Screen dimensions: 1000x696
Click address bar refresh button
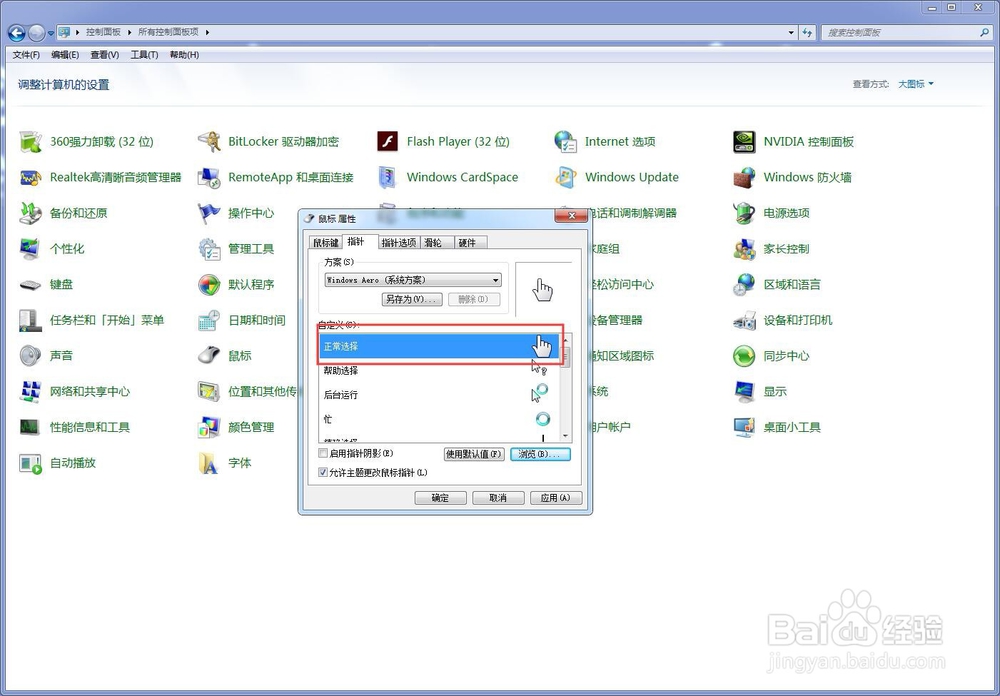click(807, 32)
